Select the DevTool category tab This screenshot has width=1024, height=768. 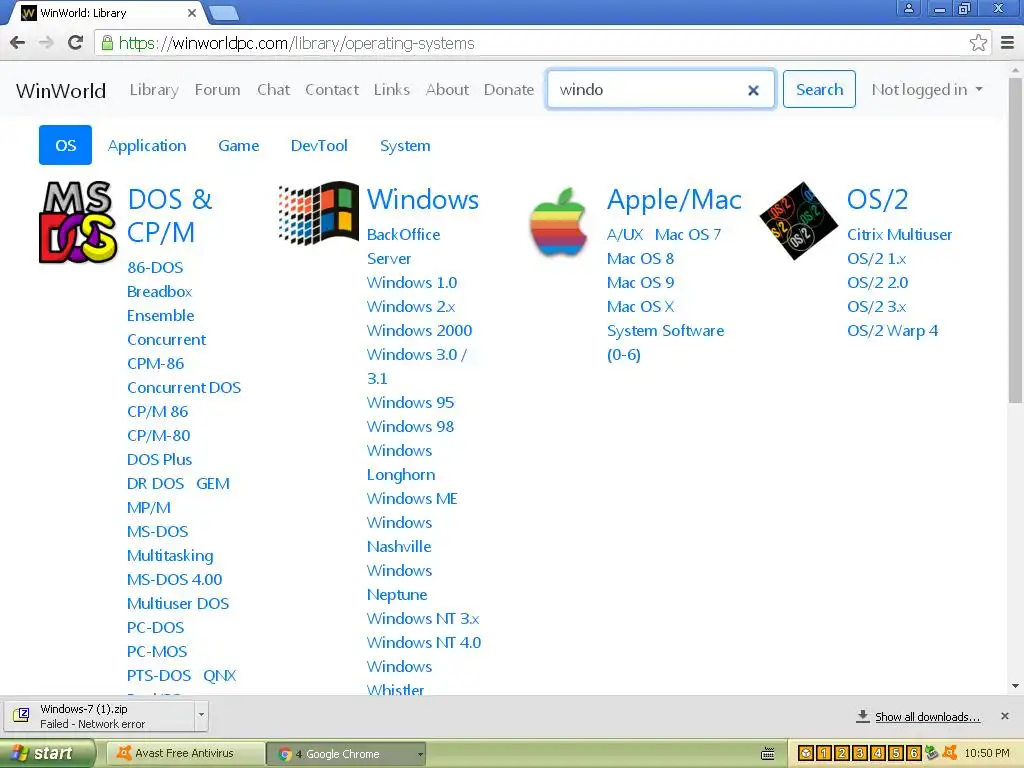click(x=319, y=146)
